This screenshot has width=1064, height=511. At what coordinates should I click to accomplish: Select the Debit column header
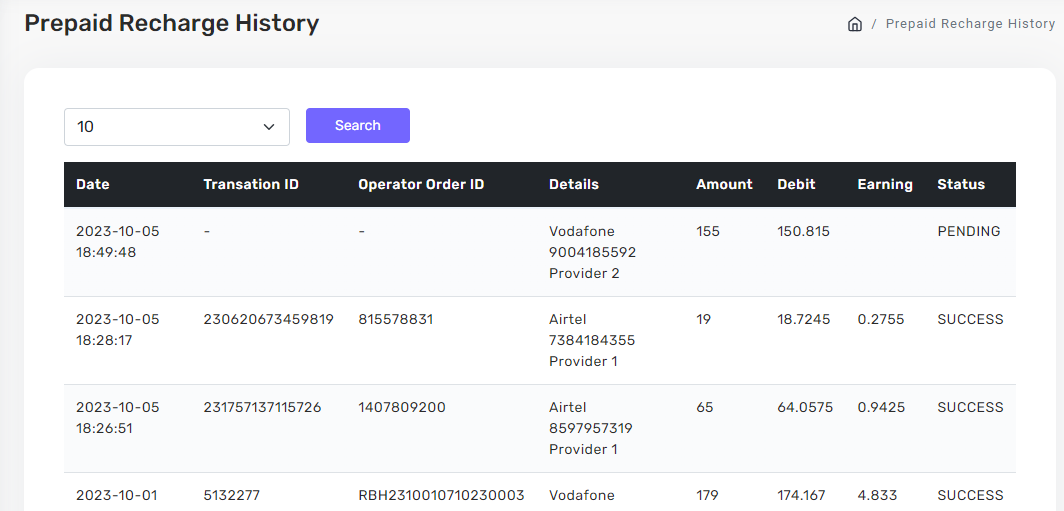coord(796,184)
